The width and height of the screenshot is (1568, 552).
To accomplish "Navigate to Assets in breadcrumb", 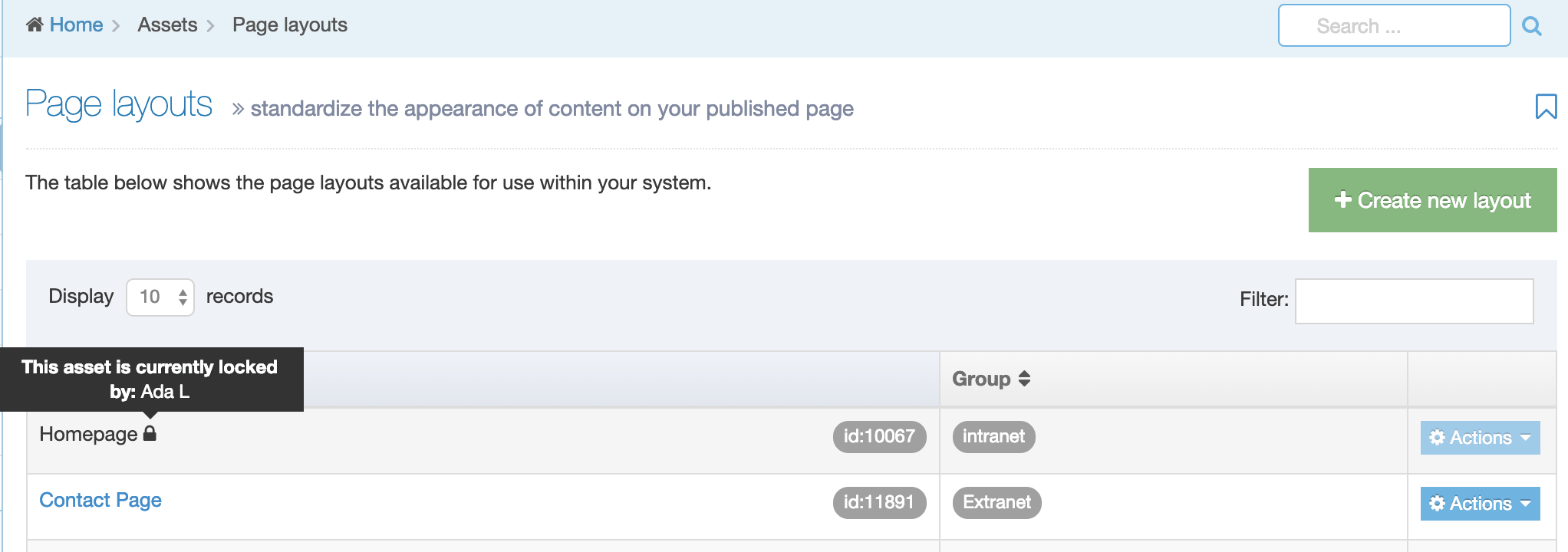I will coord(167,25).
